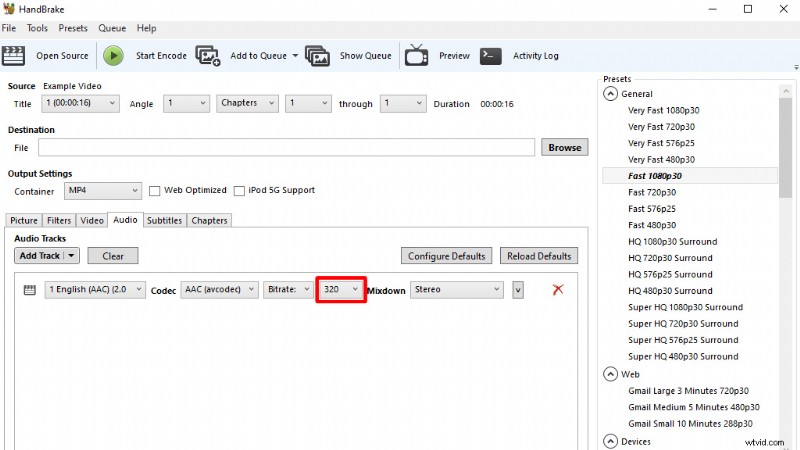
Task: Collapse the Devices presets group
Action: point(610,441)
